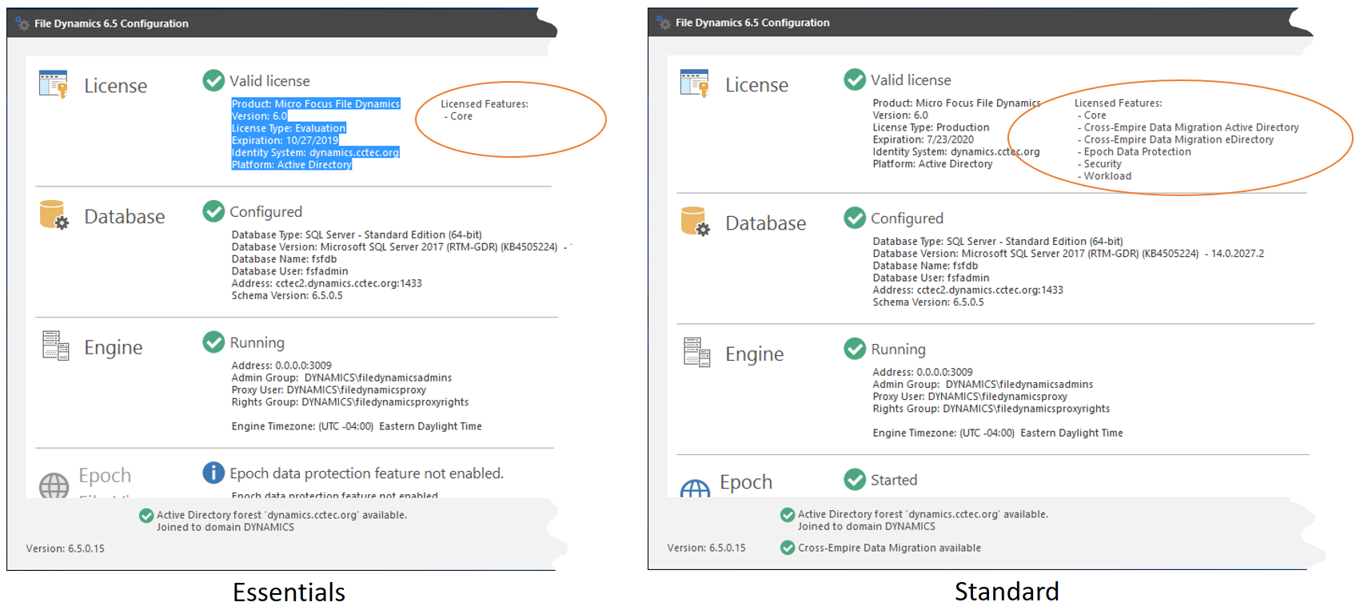Click the Database icon in Essentials window
1364x608 pixels.
[x=54, y=215]
